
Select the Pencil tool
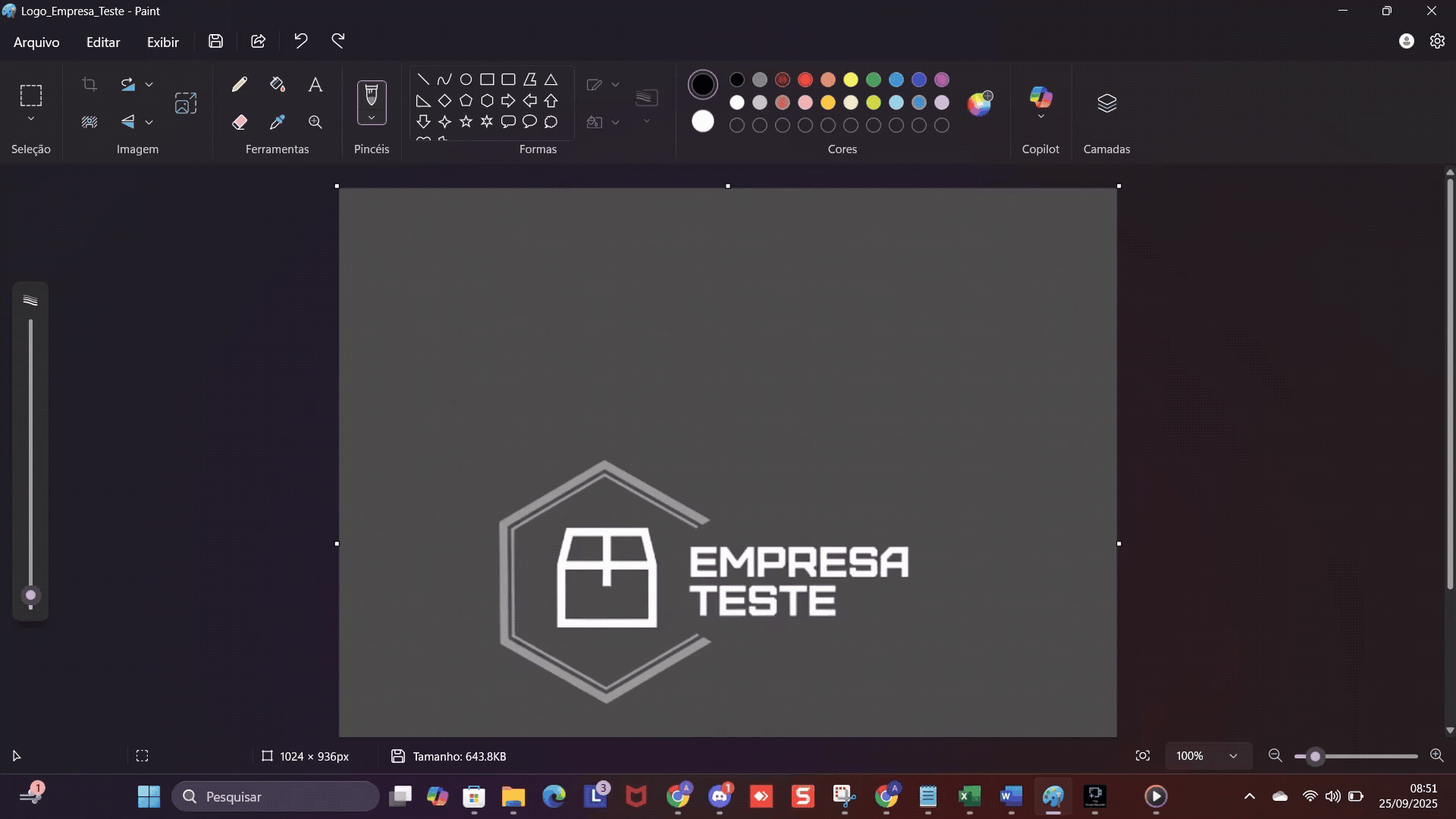click(x=240, y=84)
